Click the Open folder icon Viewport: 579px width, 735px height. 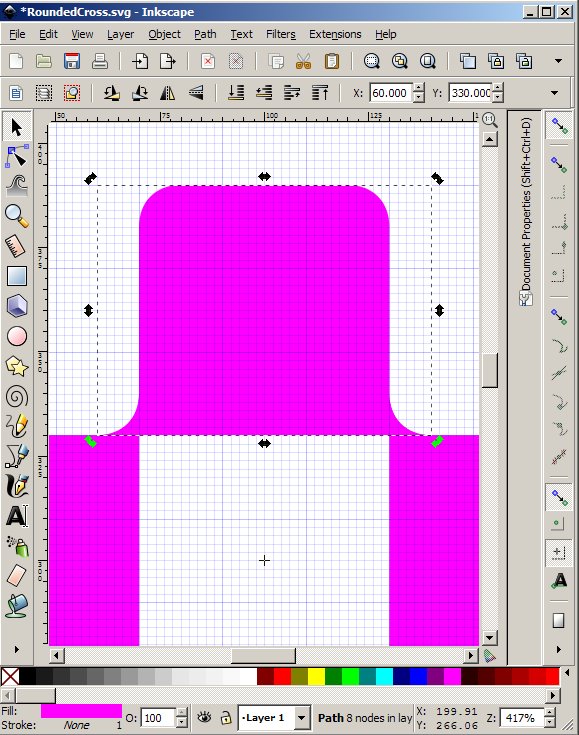tap(44, 61)
